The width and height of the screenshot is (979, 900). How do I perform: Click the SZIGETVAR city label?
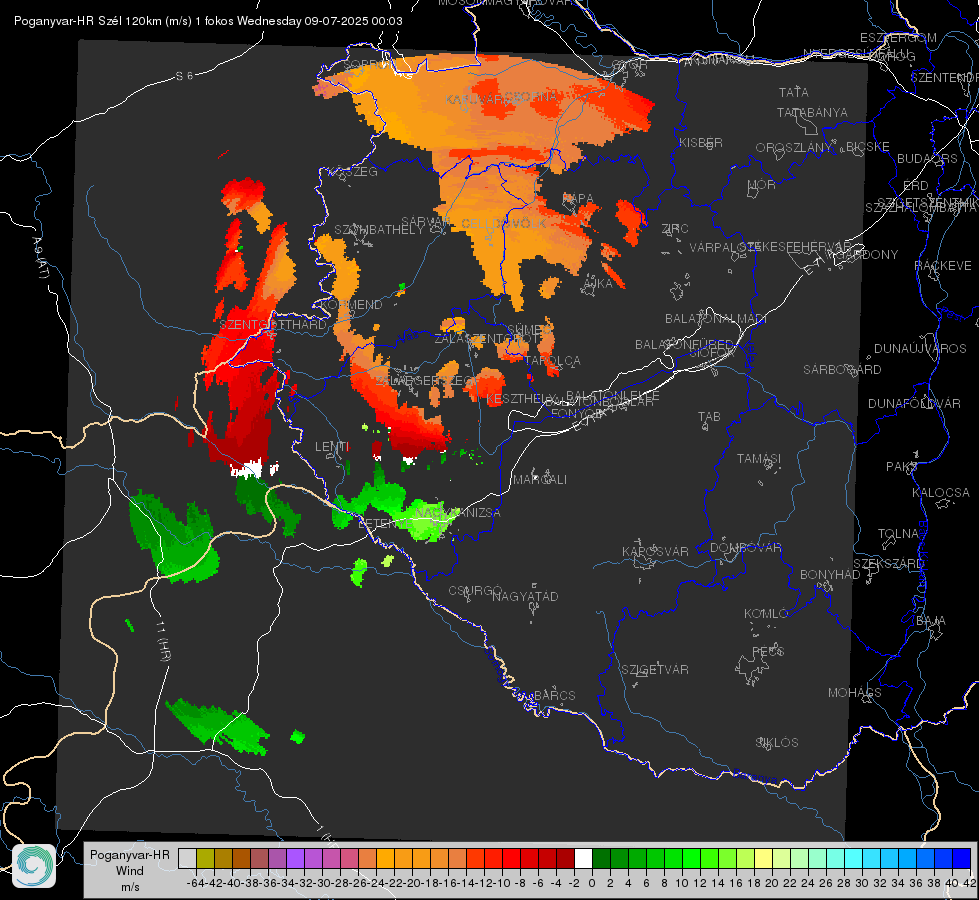pyautogui.click(x=655, y=670)
